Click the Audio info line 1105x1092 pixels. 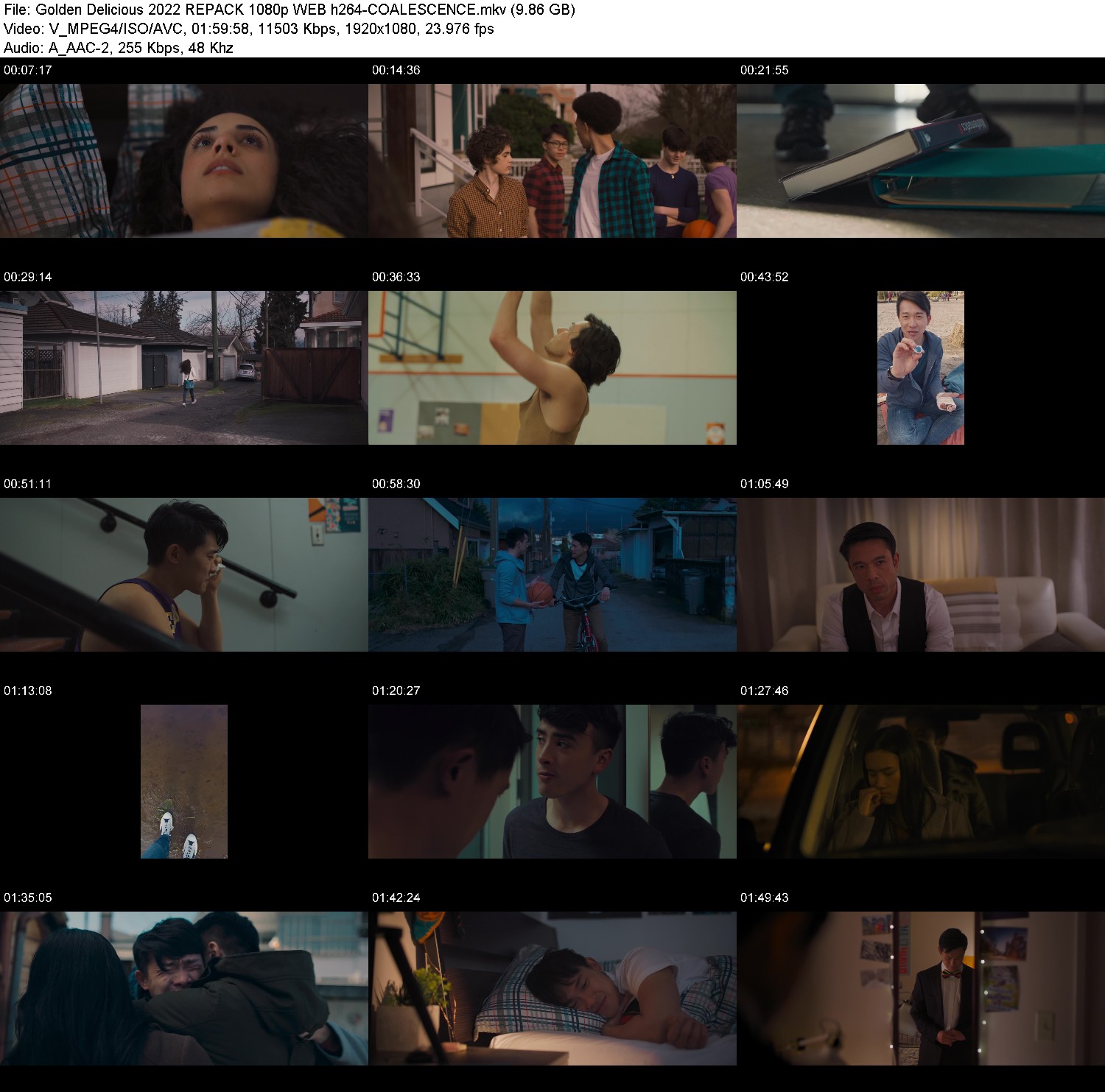[119, 48]
